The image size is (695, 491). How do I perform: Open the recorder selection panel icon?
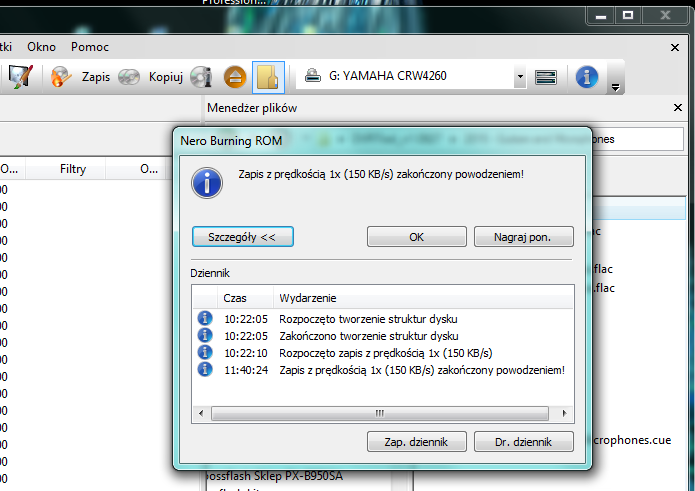[x=546, y=77]
